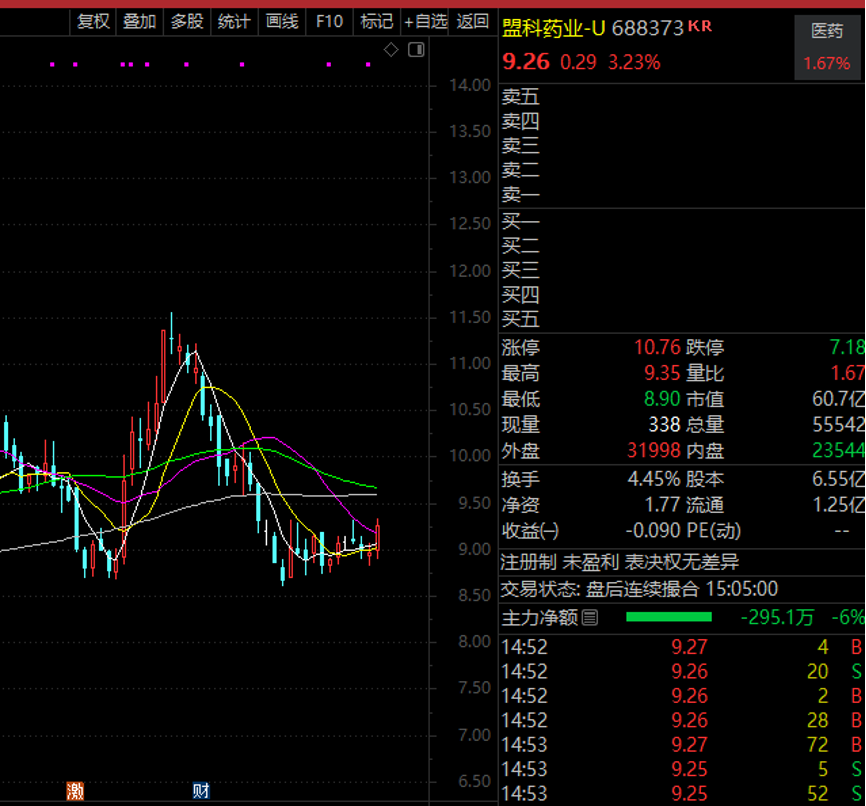Click the 盟科药业-U stock name
The image size is (866, 806).
(554, 29)
